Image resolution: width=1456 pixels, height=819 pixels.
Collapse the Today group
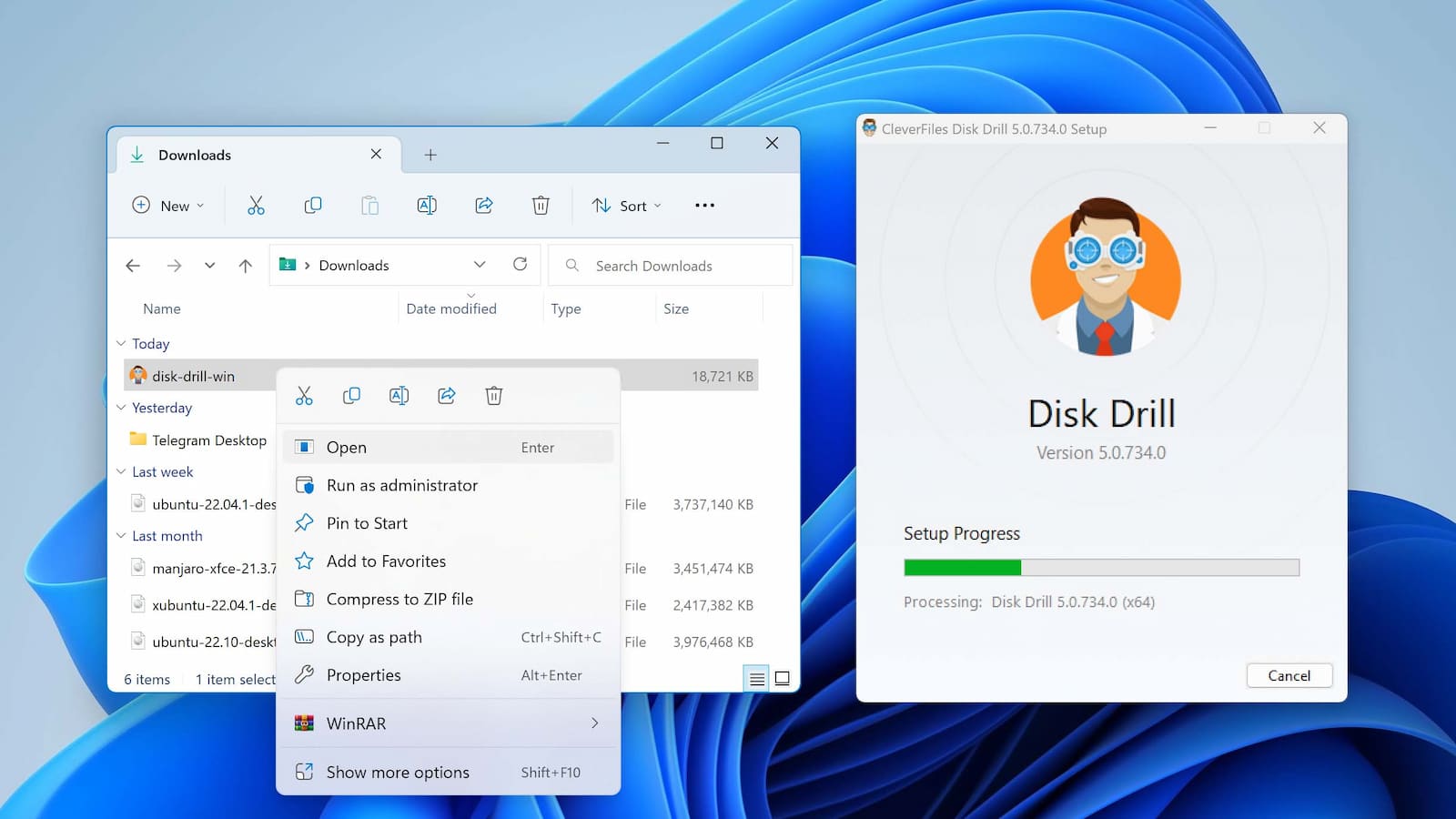point(121,344)
